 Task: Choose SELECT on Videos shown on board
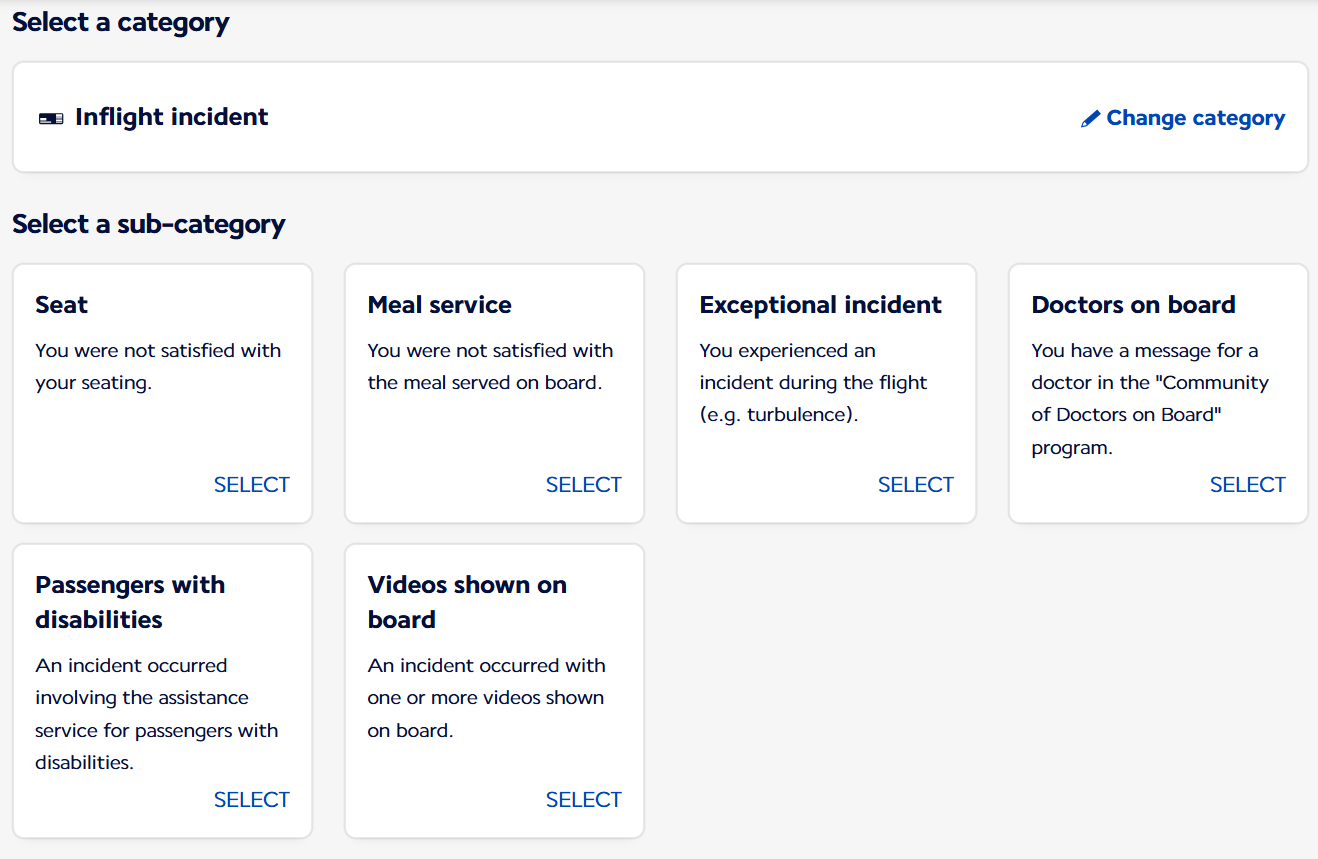click(x=583, y=800)
